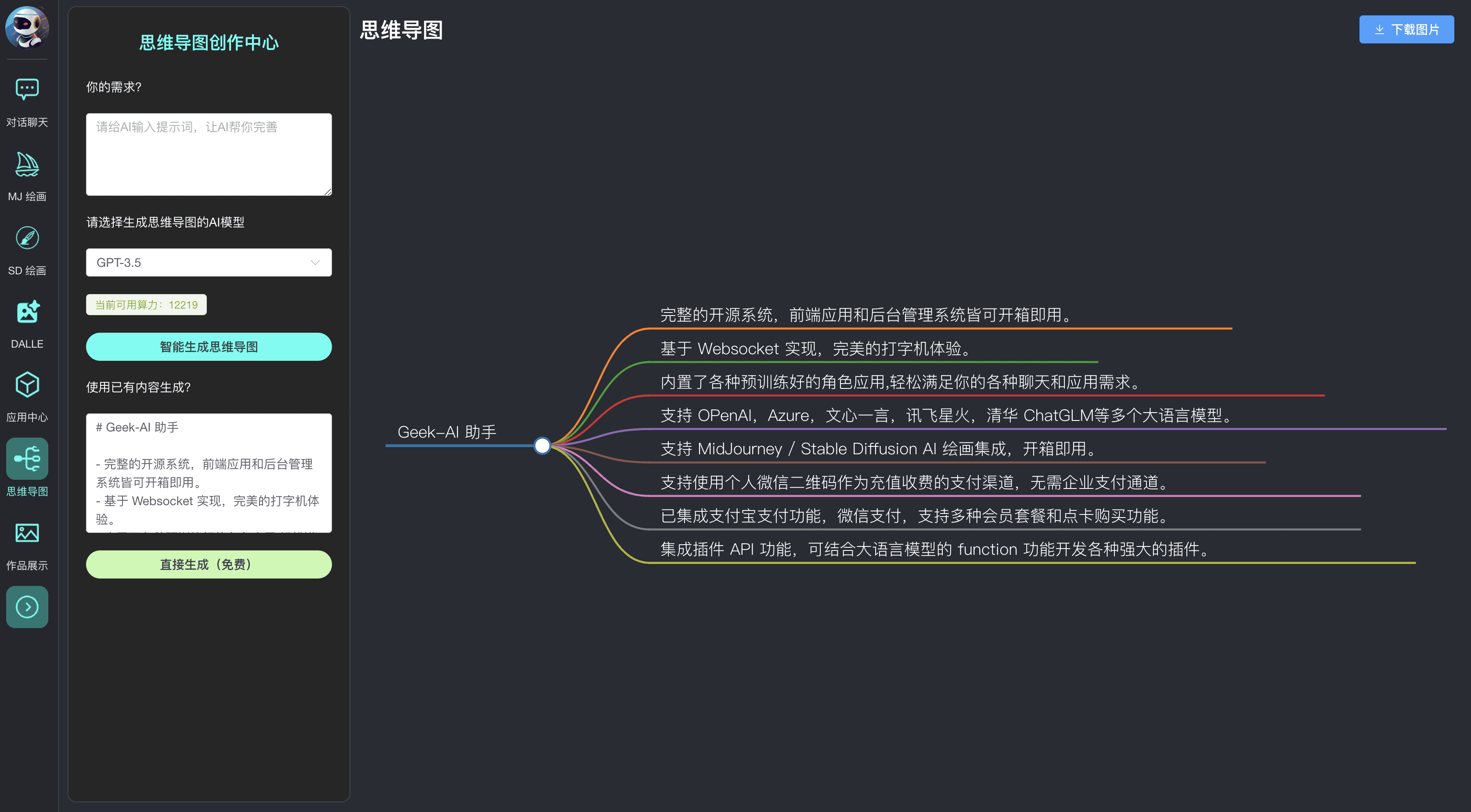Open the DALLE image icon

point(27,312)
